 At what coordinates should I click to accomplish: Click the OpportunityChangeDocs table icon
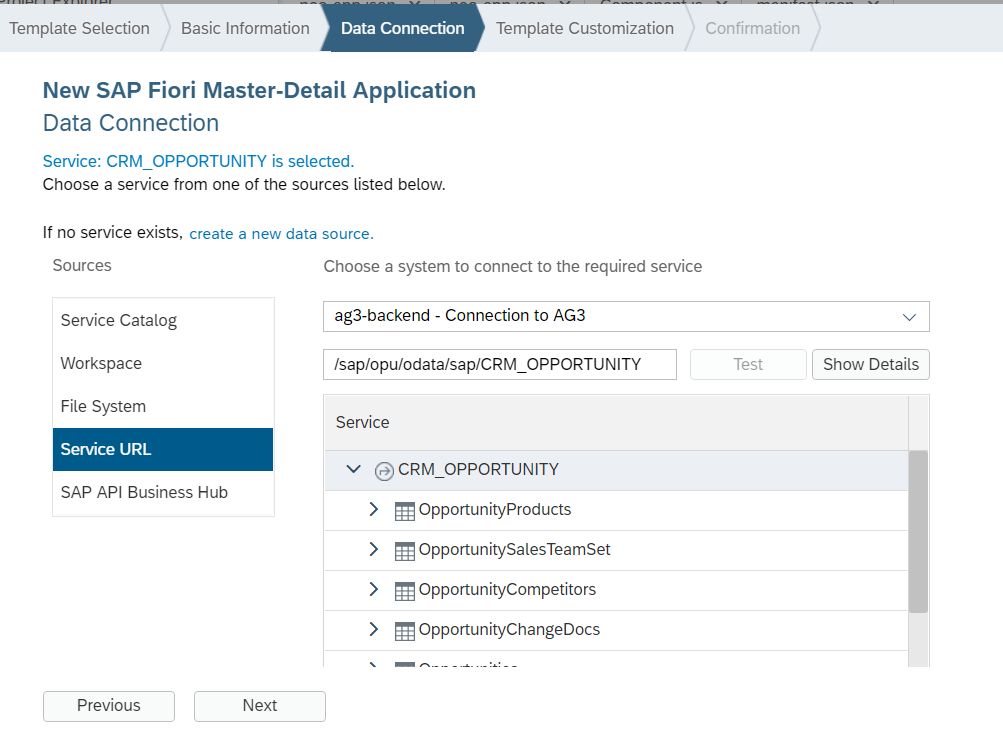(405, 630)
